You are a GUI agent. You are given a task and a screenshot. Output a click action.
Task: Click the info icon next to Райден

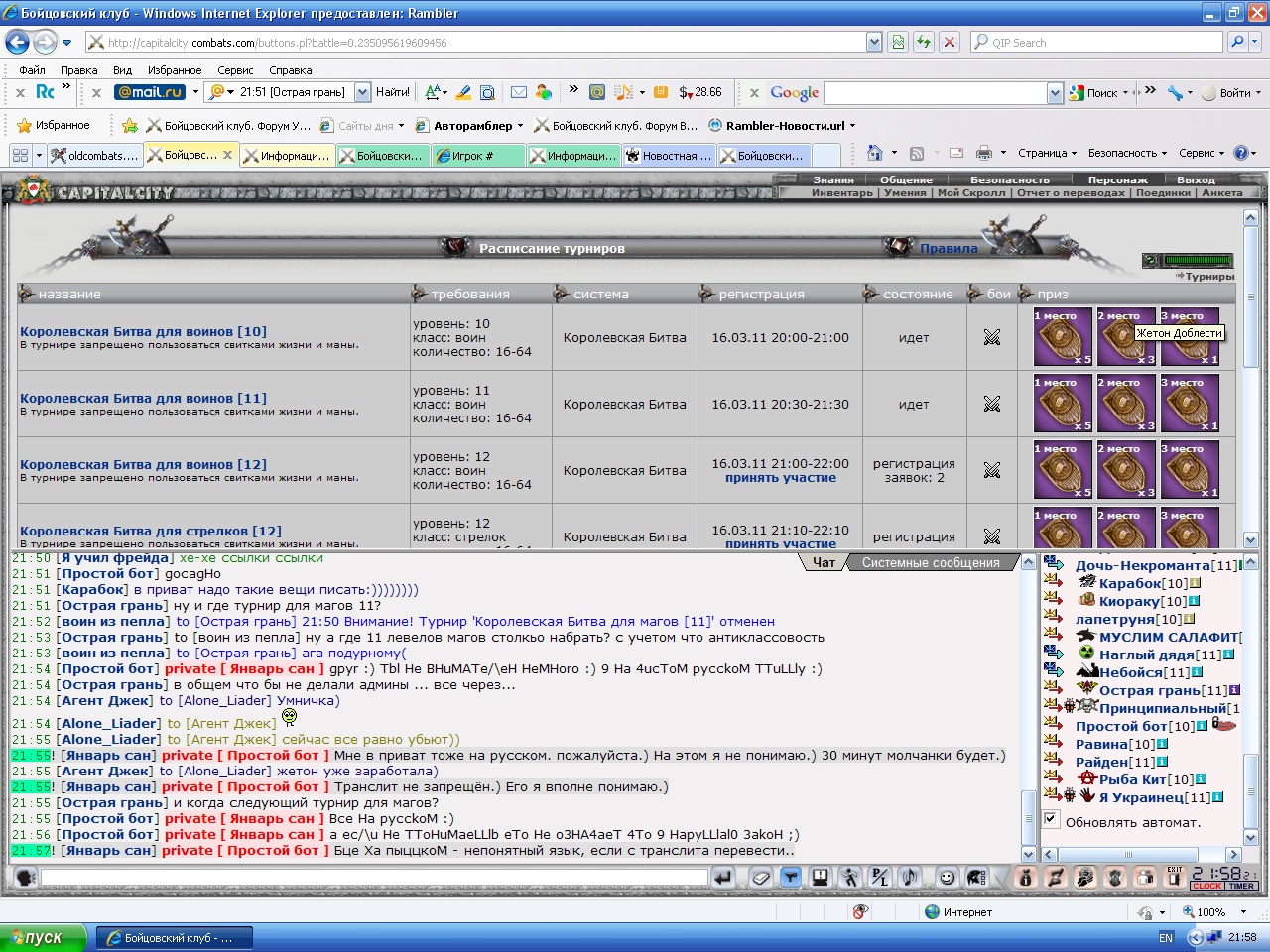tap(1162, 762)
